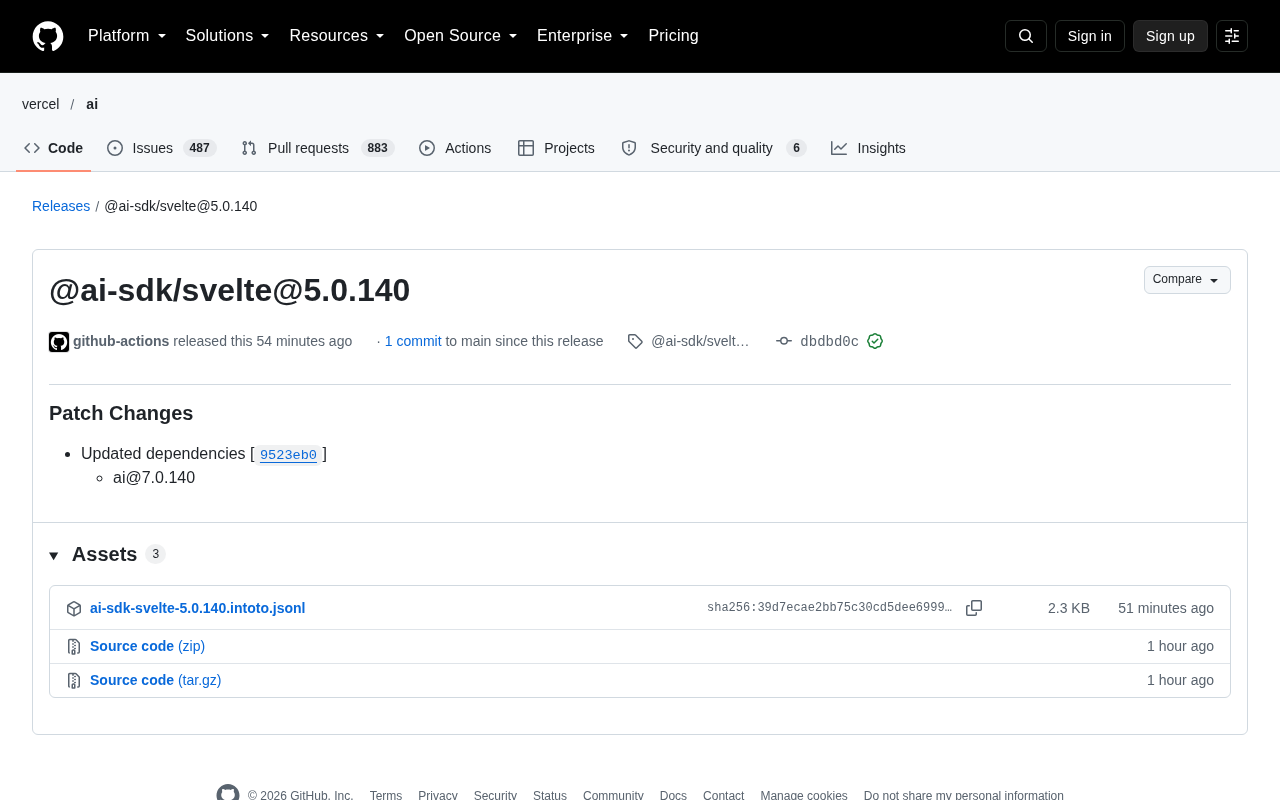Click the github-actions avatar icon
This screenshot has width=1280, height=800.
coord(59,342)
